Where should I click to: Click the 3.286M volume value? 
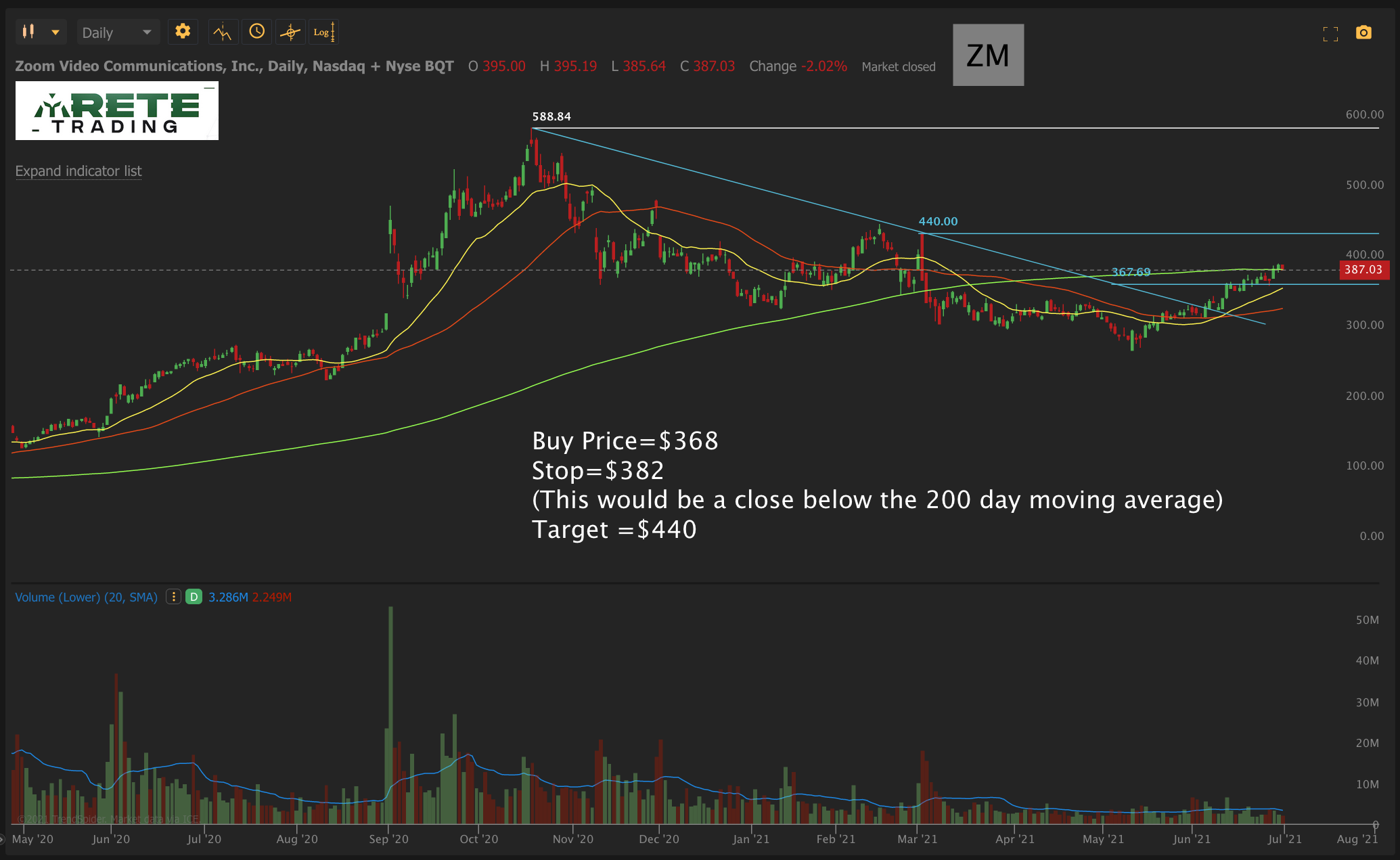(x=228, y=597)
